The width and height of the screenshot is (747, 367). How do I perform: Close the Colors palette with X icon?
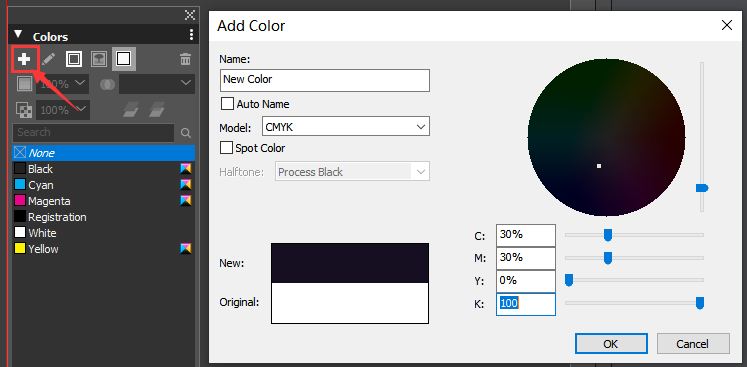pyautogui.click(x=190, y=15)
